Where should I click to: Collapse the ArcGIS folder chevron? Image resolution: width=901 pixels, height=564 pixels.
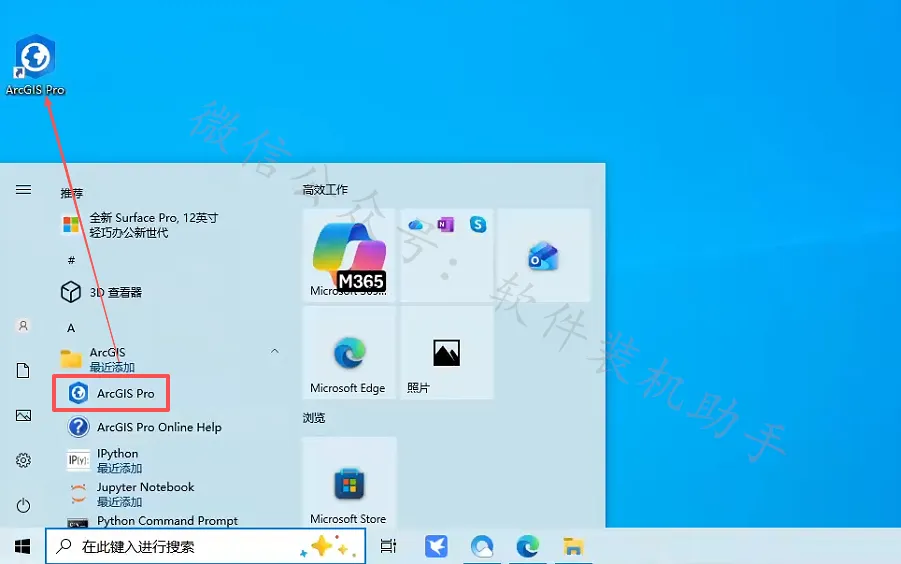click(275, 351)
